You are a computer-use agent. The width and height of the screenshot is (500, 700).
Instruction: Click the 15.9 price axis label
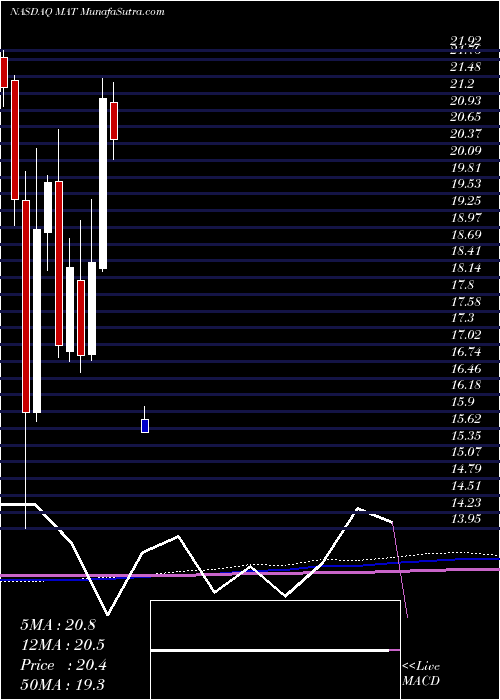coord(462,402)
